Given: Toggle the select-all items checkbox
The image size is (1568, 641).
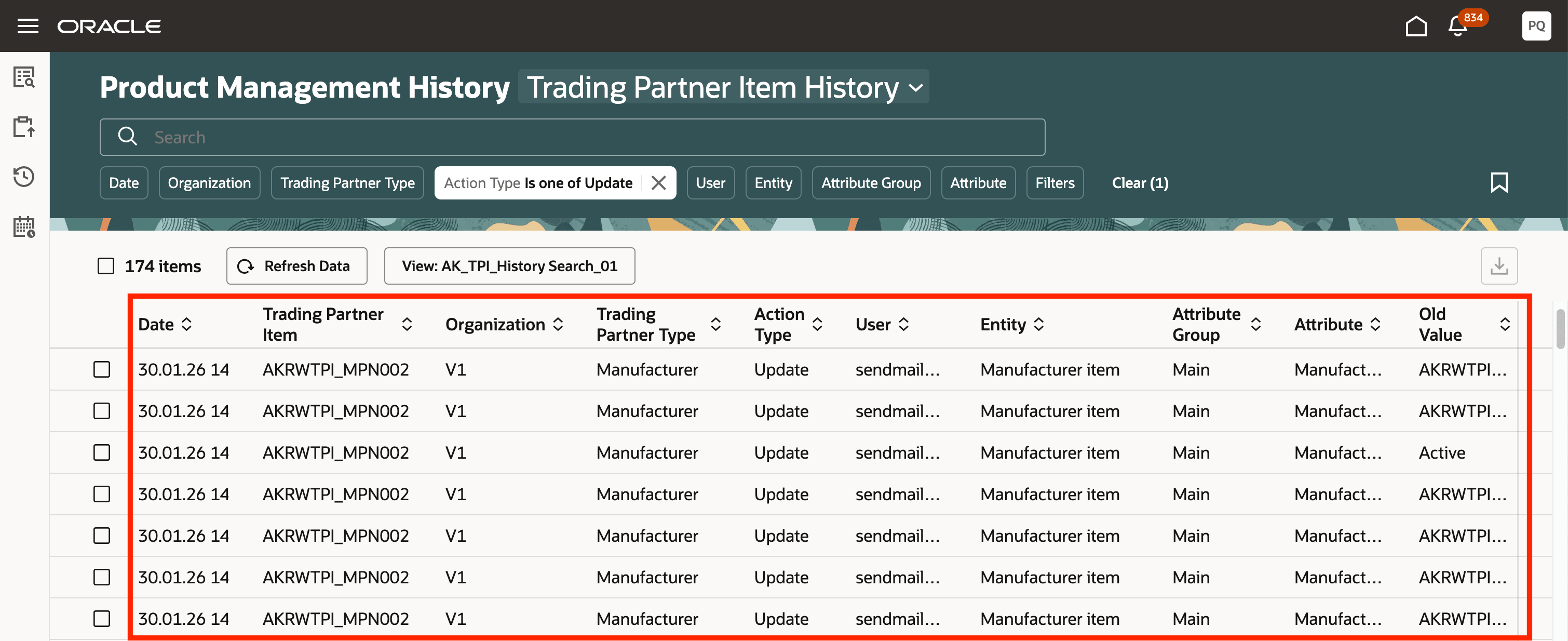Looking at the screenshot, I should pyautogui.click(x=105, y=265).
